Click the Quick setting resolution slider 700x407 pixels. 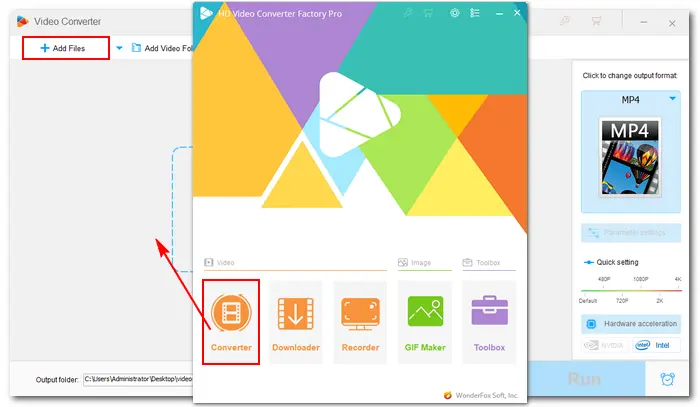[631, 291]
